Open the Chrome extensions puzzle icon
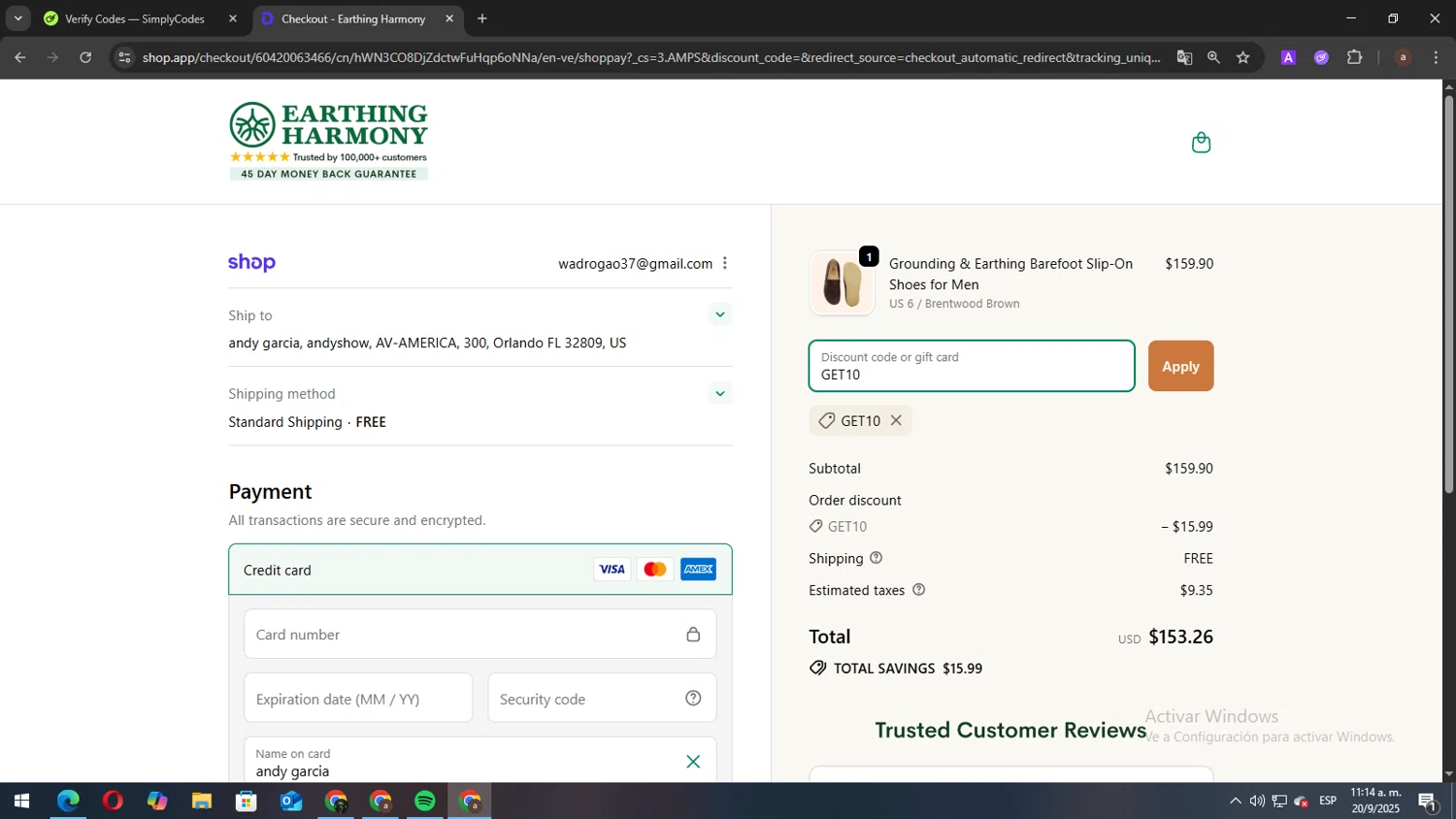 pyautogui.click(x=1355, y=57)
